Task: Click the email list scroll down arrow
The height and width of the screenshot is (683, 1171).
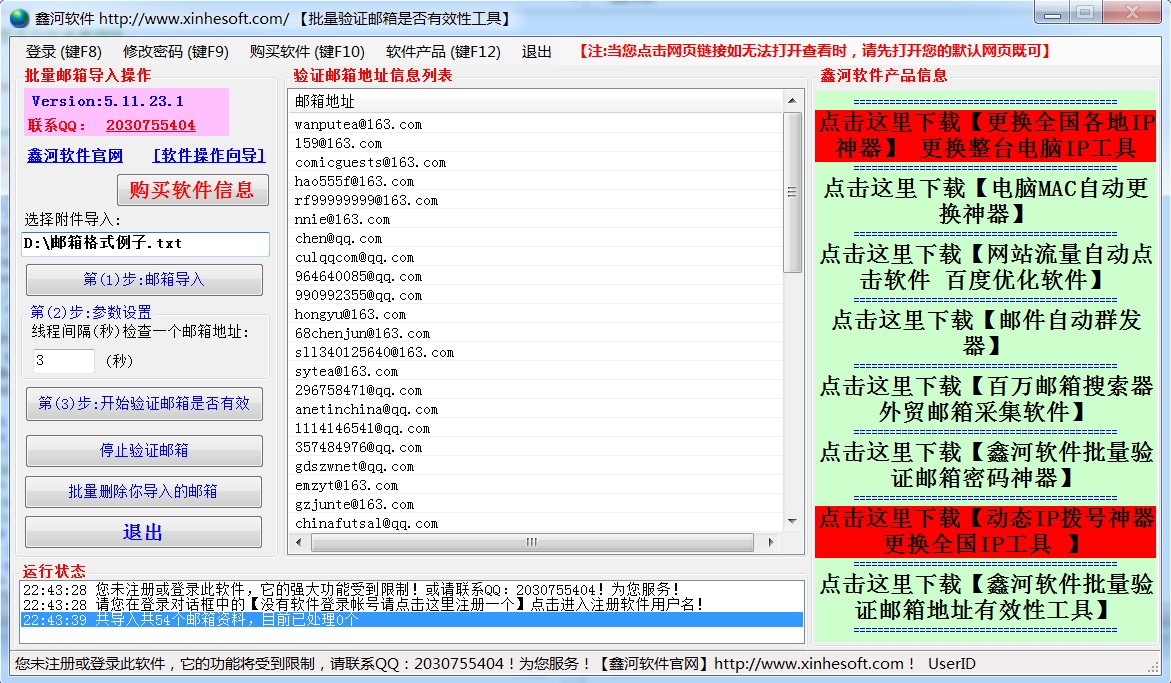Action: pyautogui.click(x=792, y=522)
